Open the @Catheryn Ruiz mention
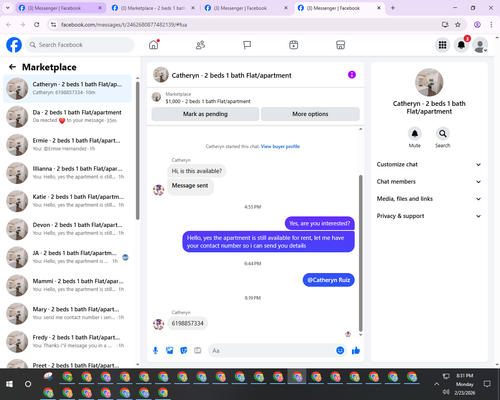Image resolution: width=500 pixels, height=400 pixels. 329,280
